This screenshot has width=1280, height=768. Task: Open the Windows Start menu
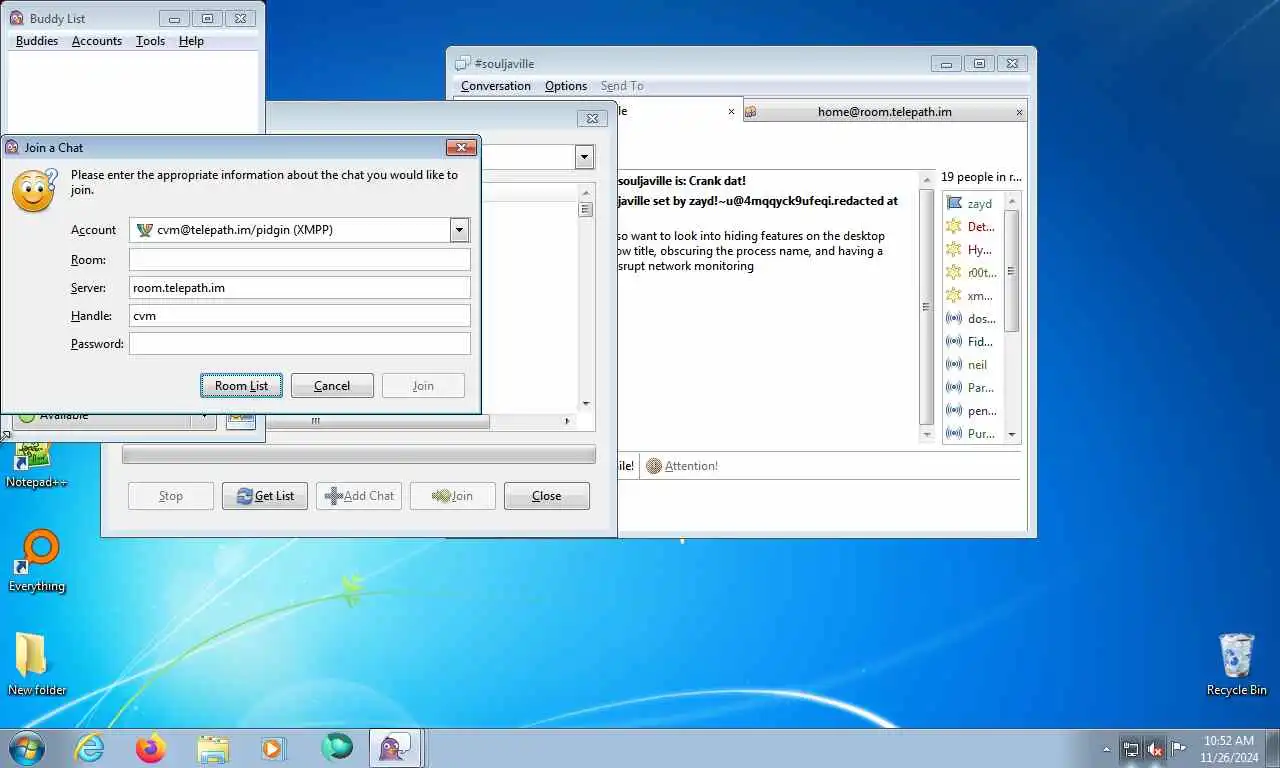(27, 747)
